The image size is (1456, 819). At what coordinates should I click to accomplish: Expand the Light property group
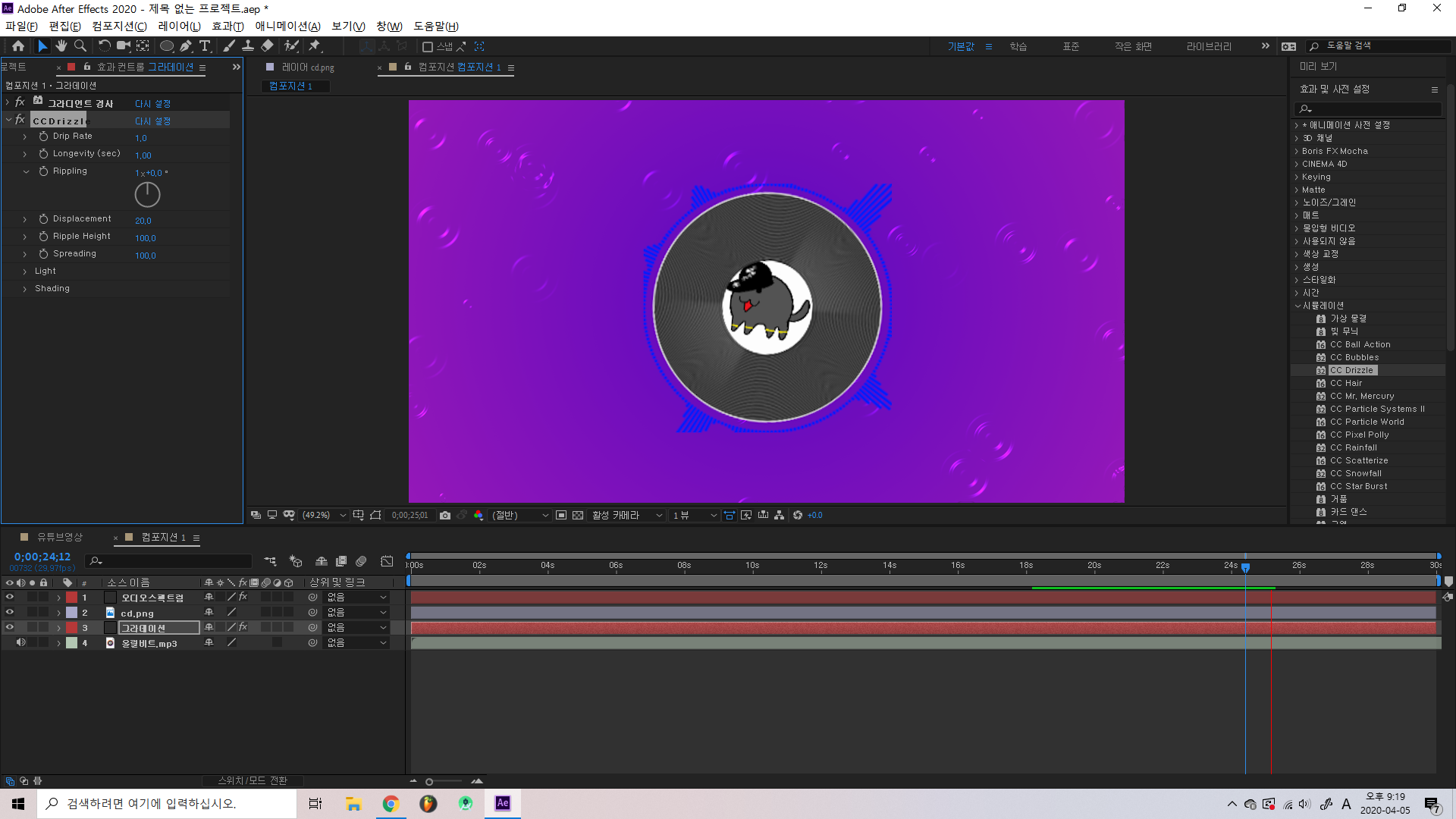tap(25, 271)
